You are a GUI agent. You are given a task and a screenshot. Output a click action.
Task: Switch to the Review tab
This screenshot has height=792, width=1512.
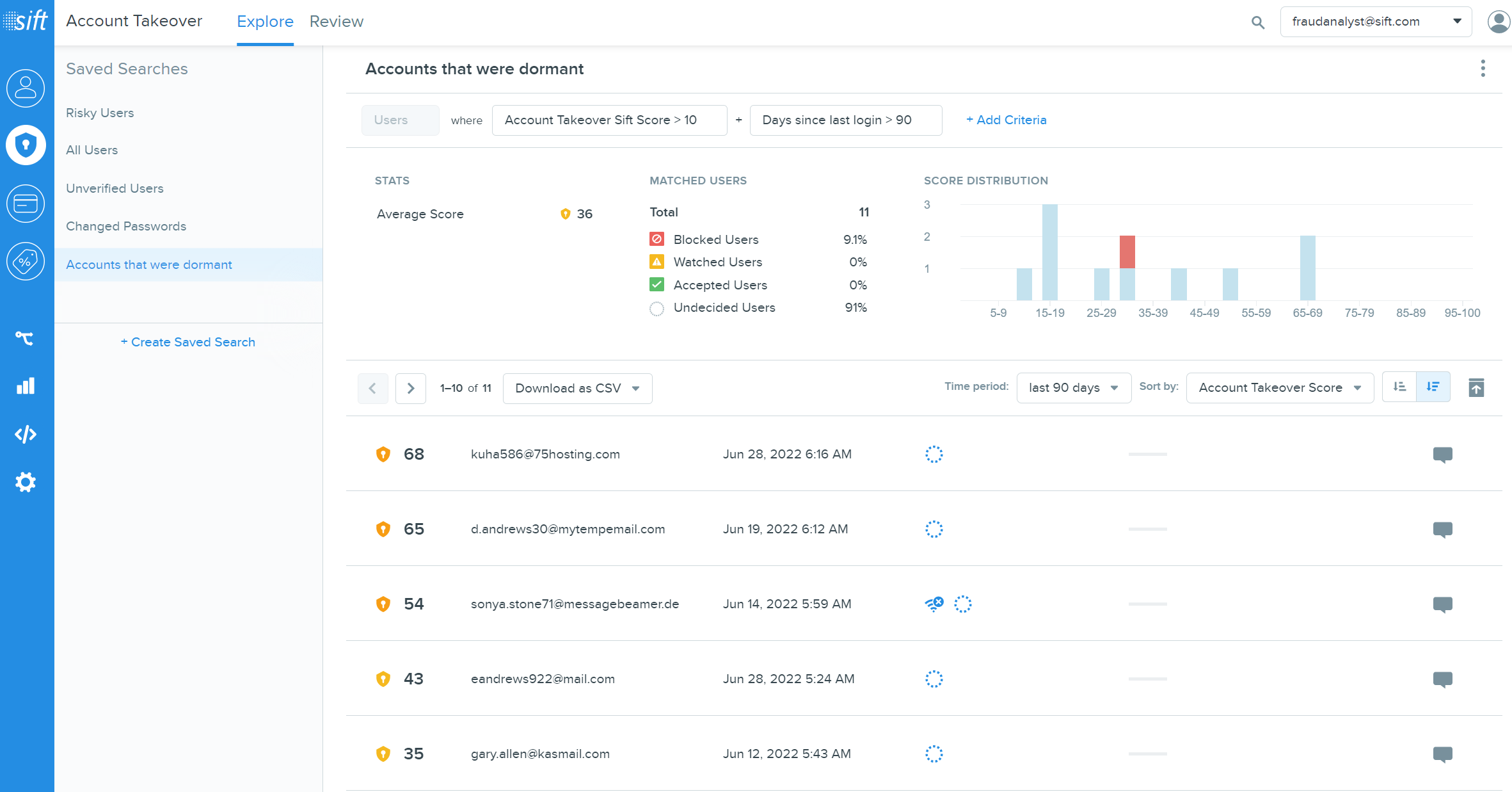(x=336, y=21)
